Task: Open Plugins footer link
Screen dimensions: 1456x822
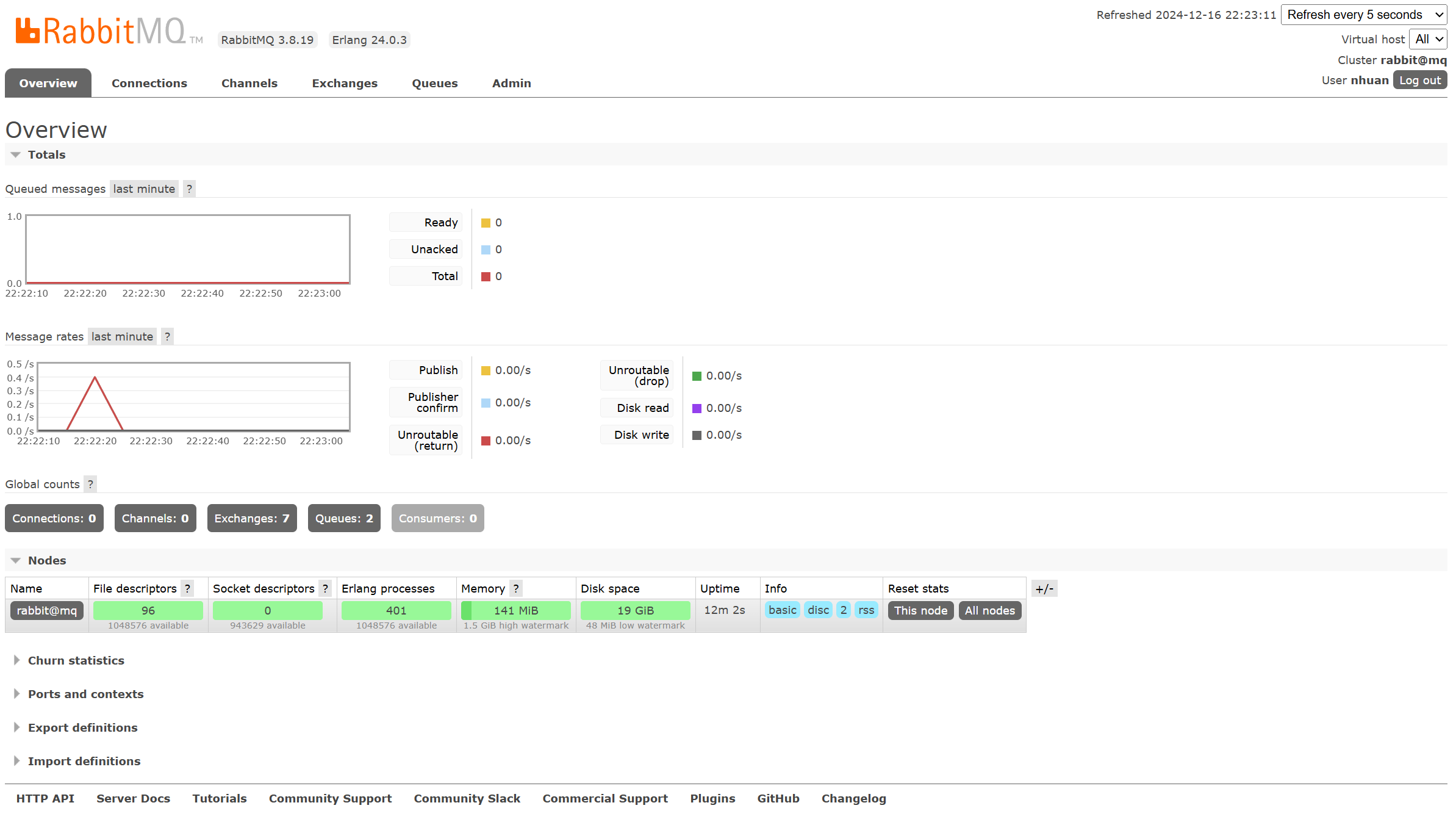Action: point(712,799)
